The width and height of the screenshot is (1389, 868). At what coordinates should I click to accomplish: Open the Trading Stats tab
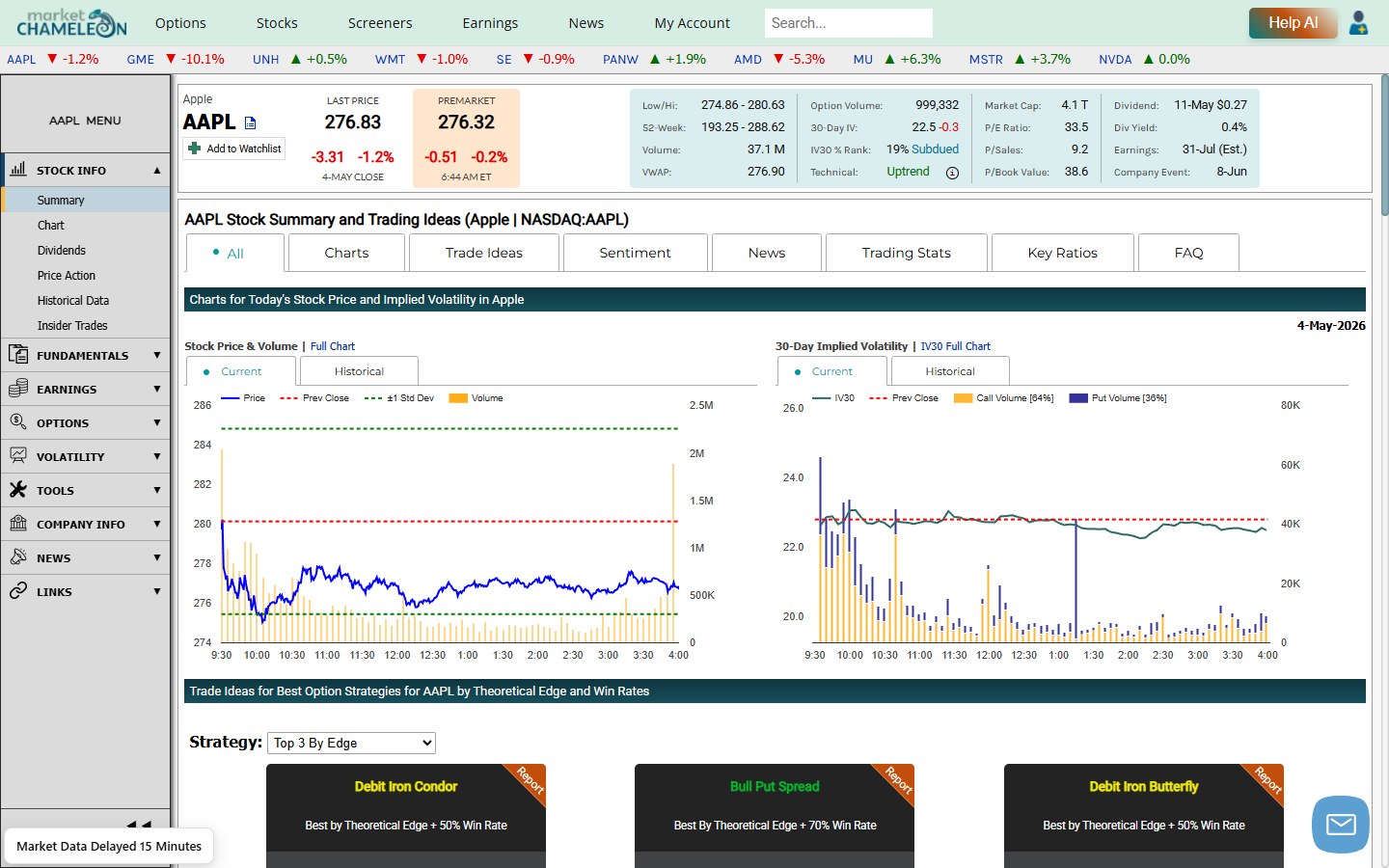click(x=907, y=253)
